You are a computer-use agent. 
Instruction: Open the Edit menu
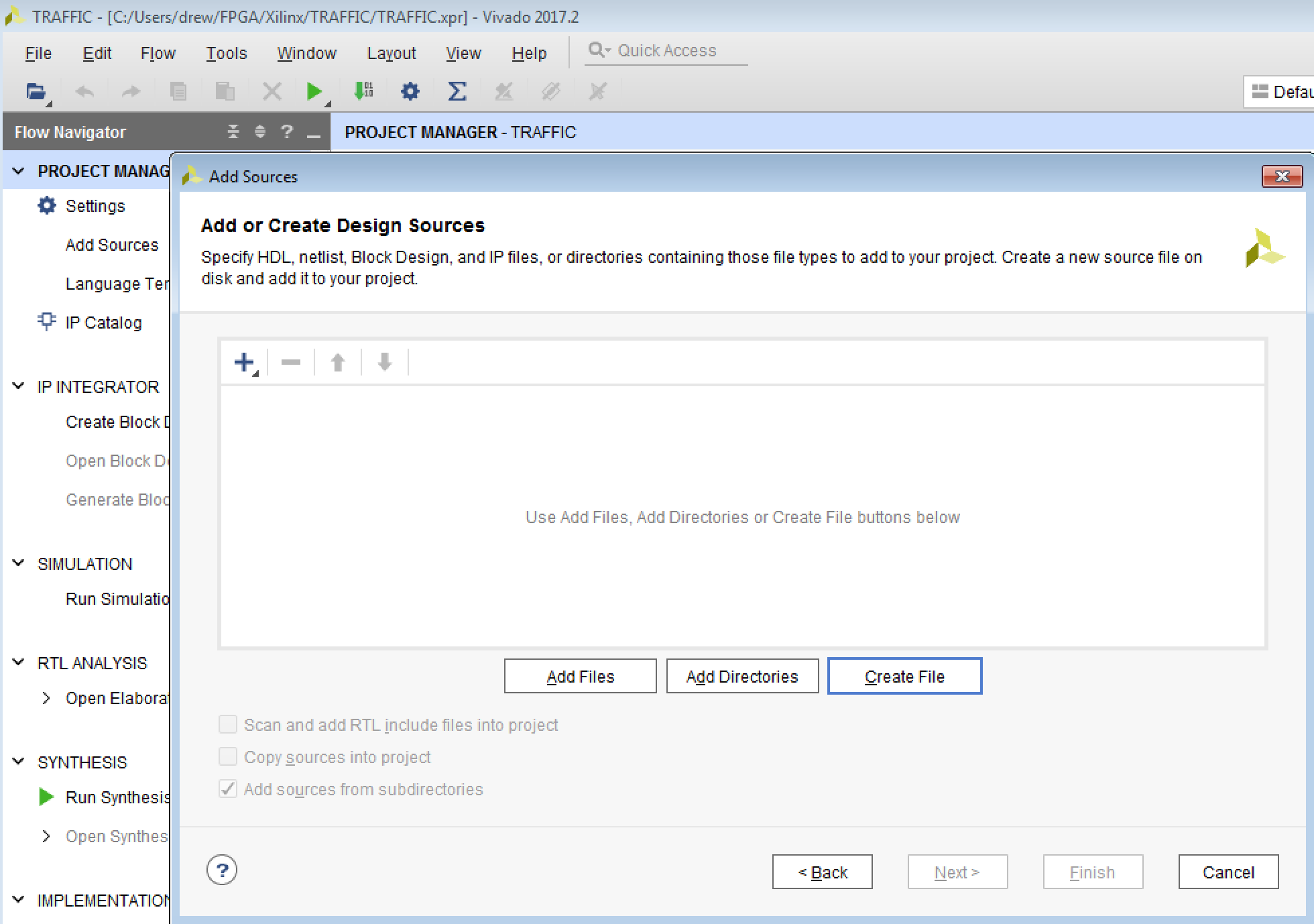(x=97, y=53)
